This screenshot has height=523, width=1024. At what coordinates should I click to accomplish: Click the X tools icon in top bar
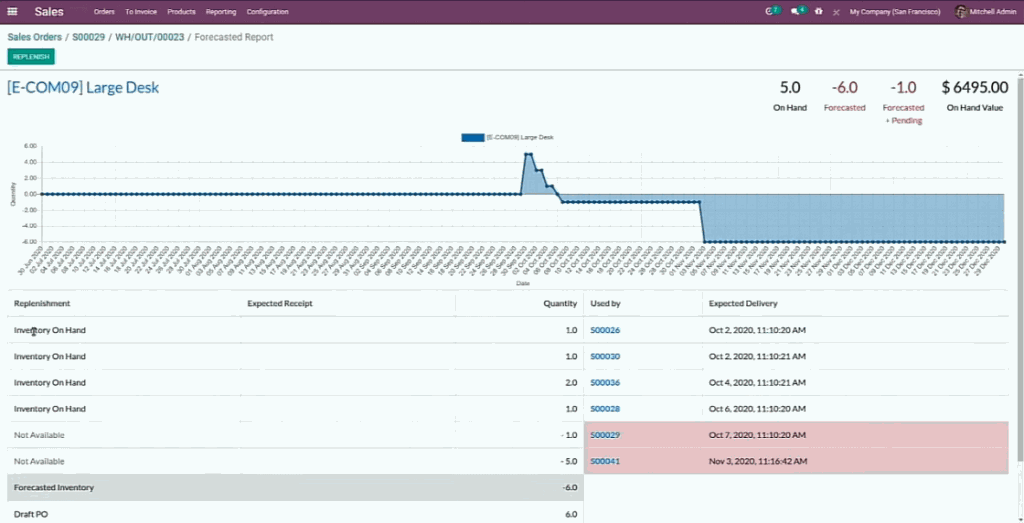[x=835, y=12]
